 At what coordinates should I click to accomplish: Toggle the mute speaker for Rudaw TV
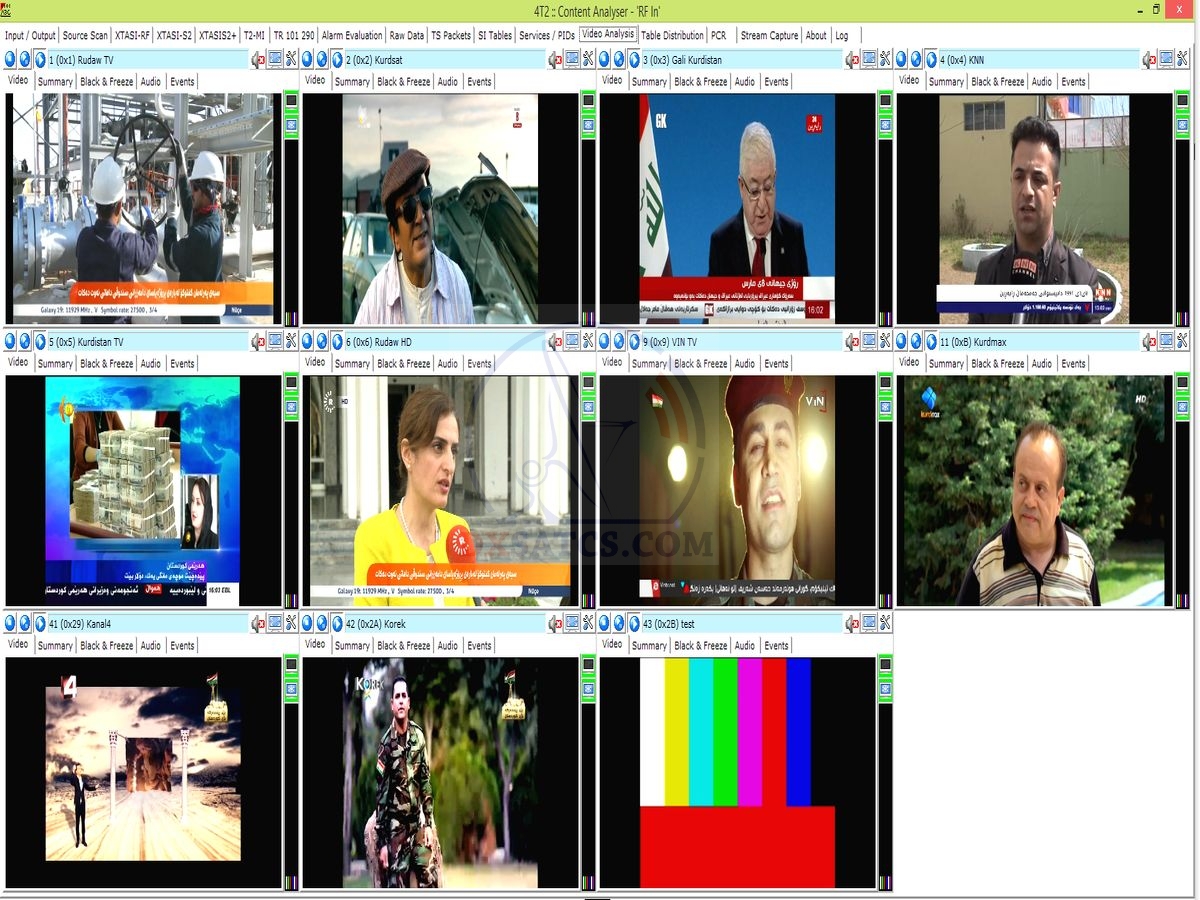[257, 60]
